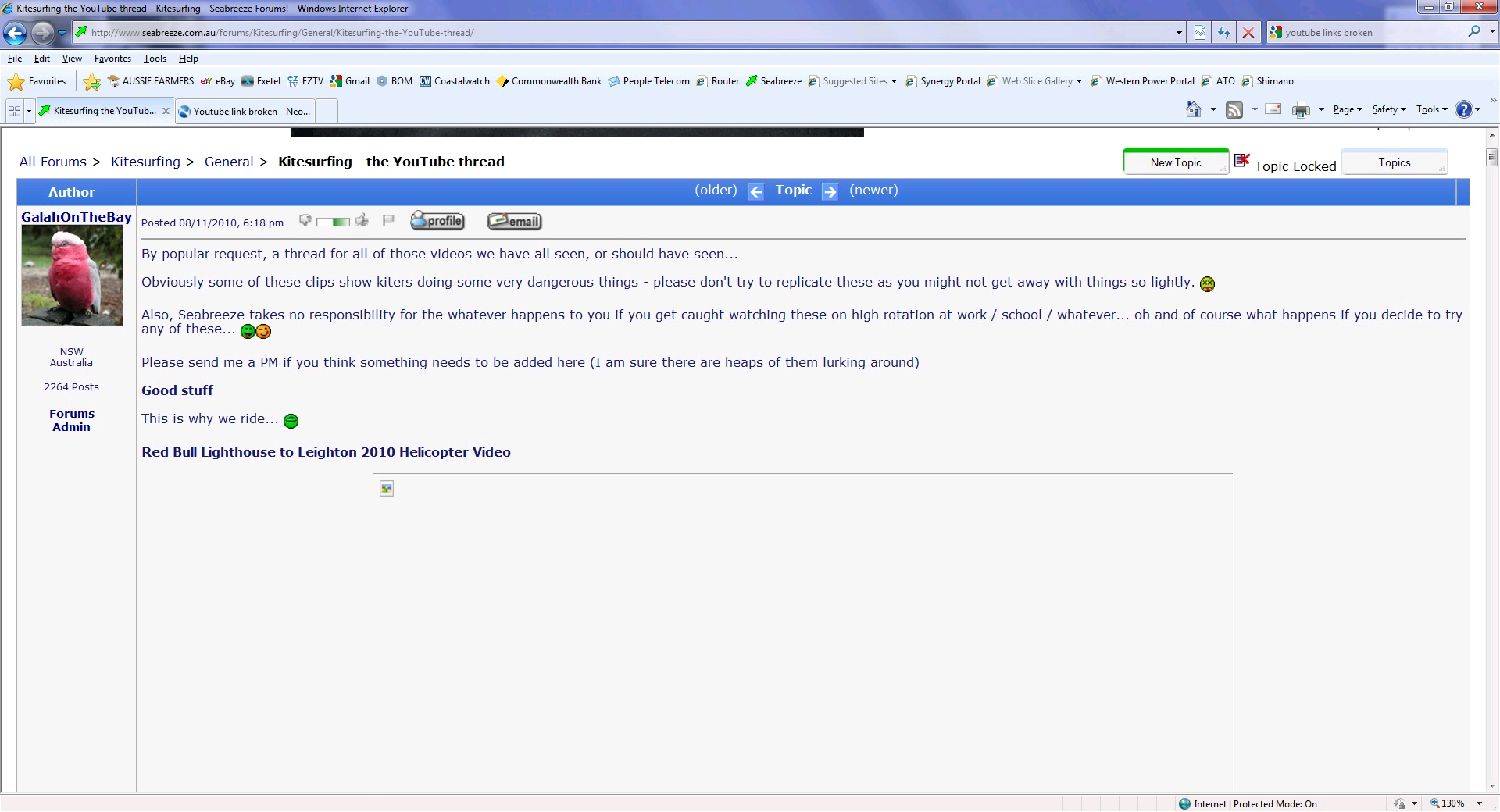Screen dimensions: 1500x812
Task: Open the Safety dropdown menu
Action: pyautogui.click(x=1388, y=110)
